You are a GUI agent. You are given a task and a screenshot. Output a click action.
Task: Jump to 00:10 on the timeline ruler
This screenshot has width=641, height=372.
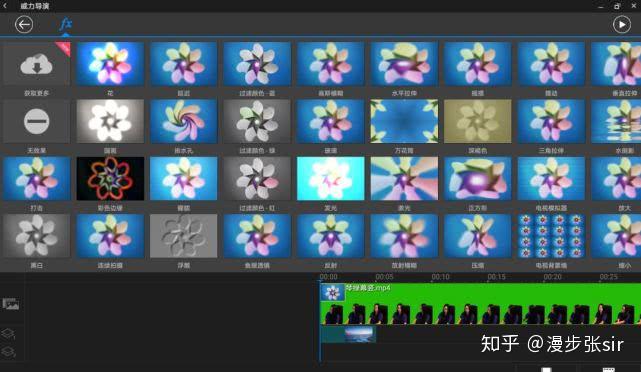(440, 277)
